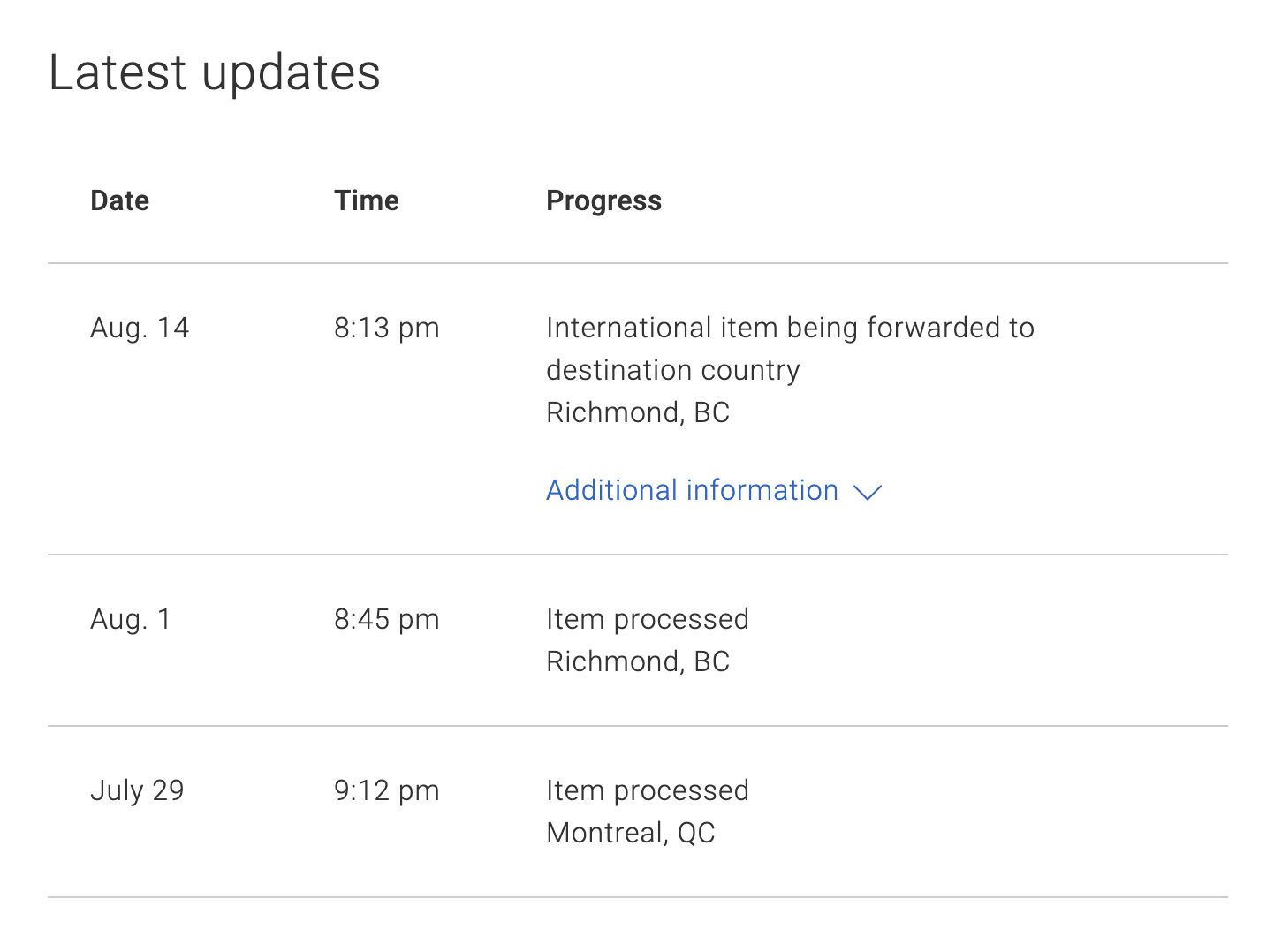The height and width of the screenshot is (952, 1274).
Task: Select the Latest updates heading
Action: pos(214,72)
